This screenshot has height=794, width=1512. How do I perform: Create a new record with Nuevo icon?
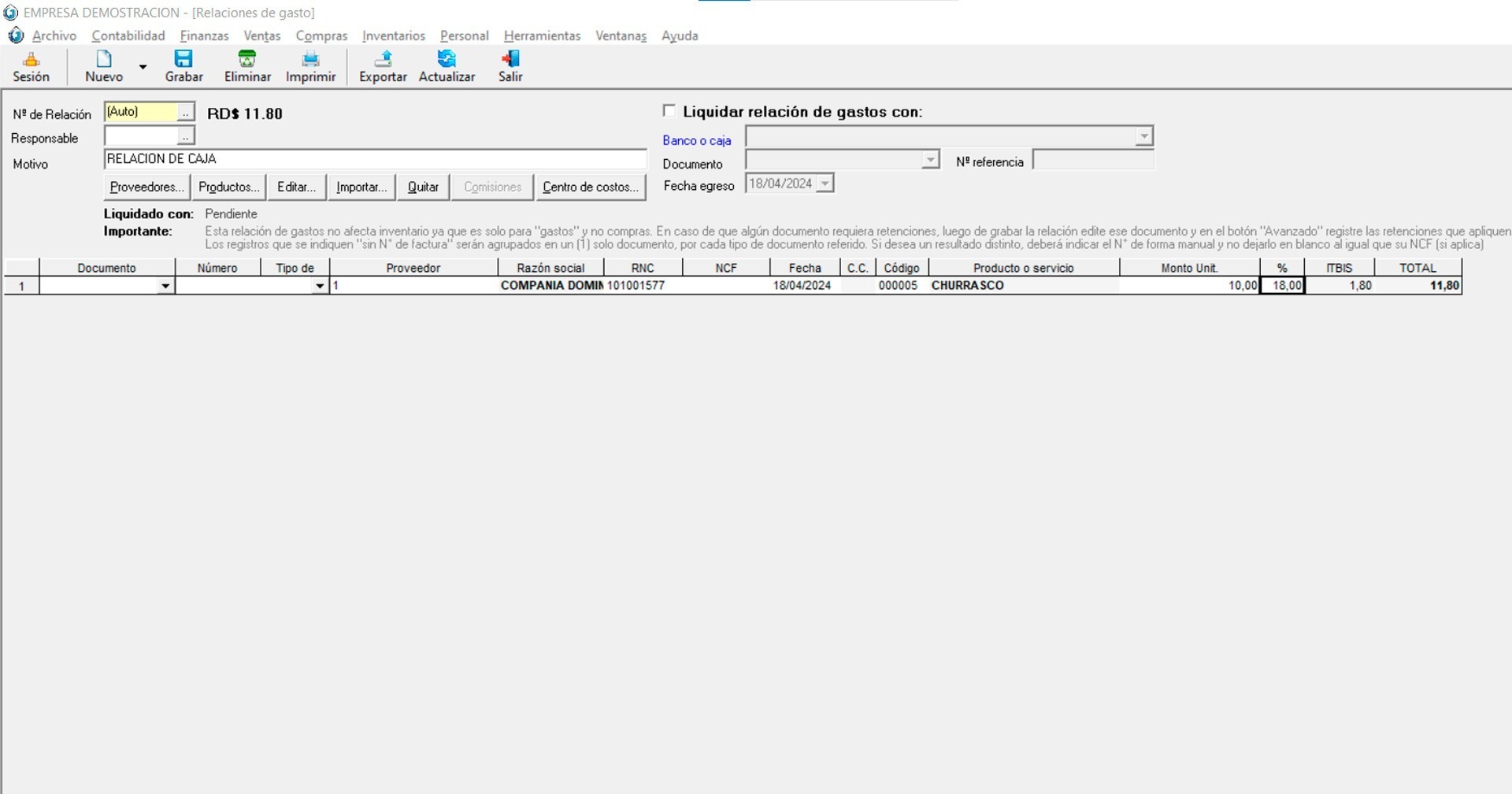point(104,60)
